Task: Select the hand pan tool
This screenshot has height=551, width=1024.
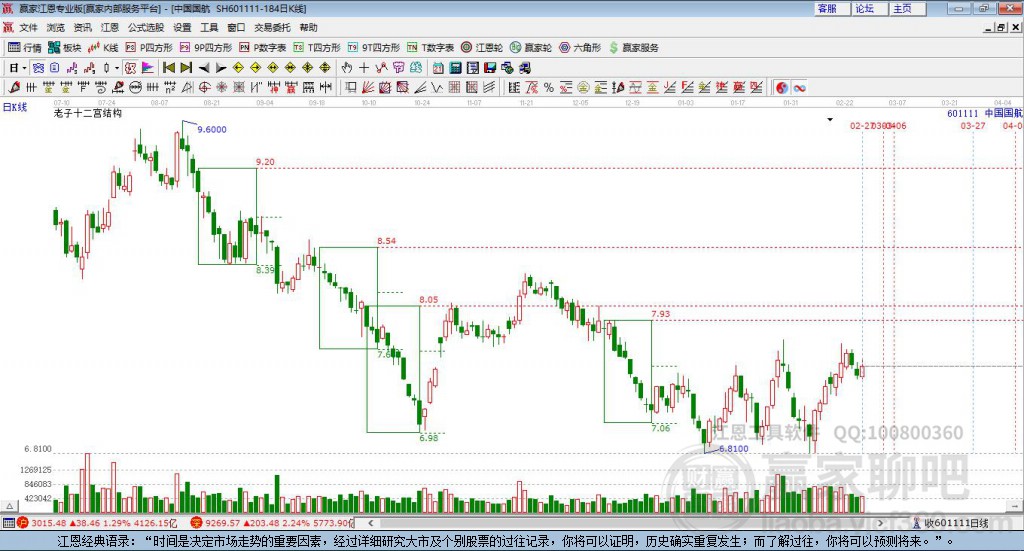Action: 346,68
